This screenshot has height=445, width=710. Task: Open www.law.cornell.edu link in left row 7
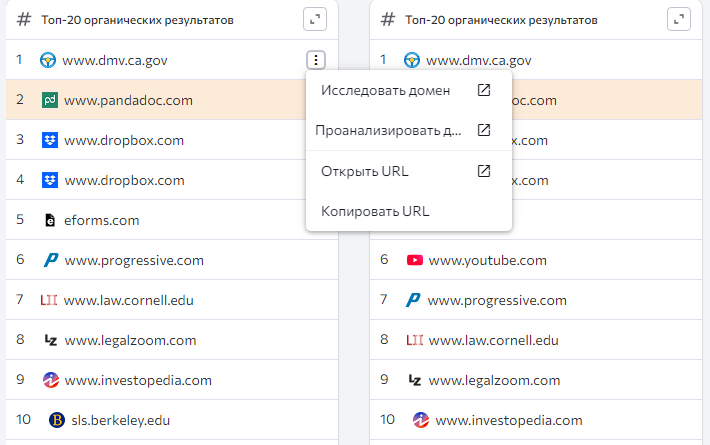click(129, 300)
